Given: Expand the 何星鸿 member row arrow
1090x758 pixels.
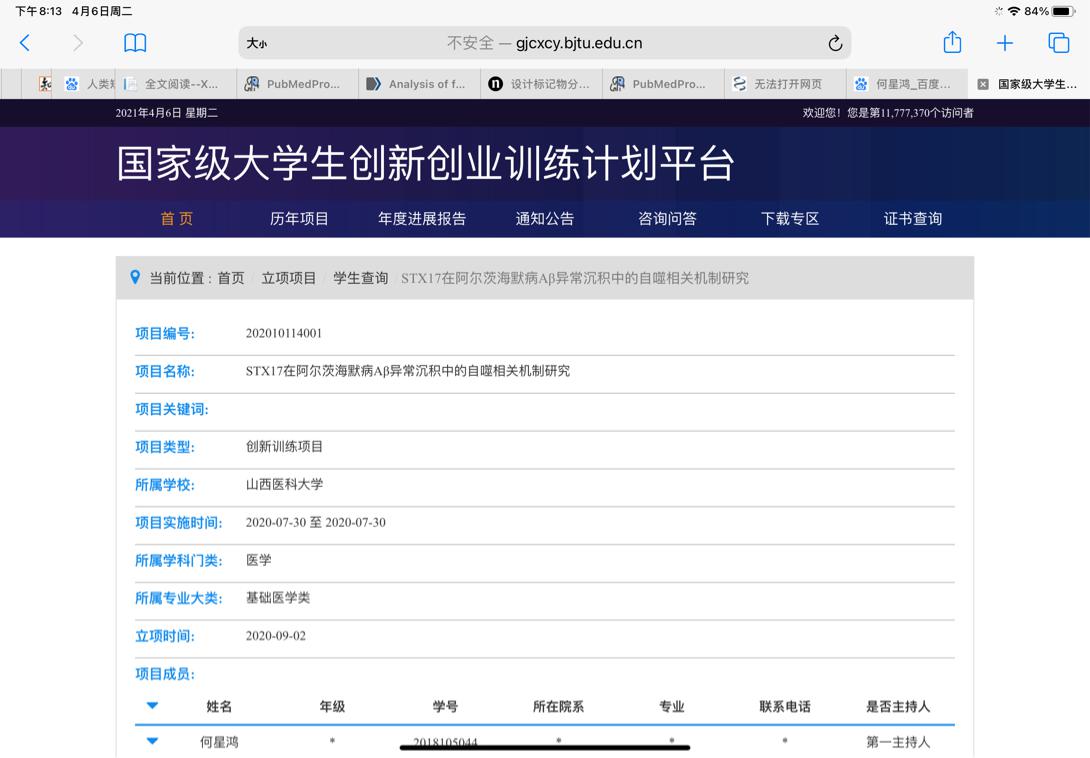Looking at the screenshot, I should pos(152,741).
